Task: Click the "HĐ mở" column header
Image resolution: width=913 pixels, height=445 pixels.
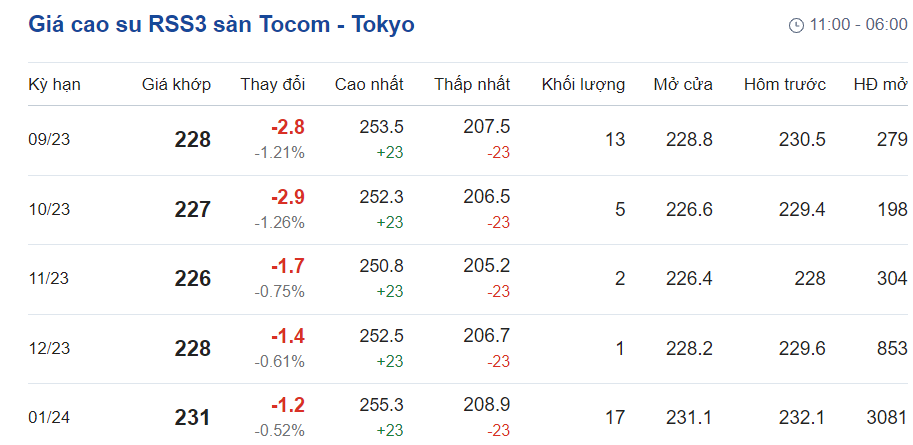Action: pyautogui.click(x=880, y=85)
